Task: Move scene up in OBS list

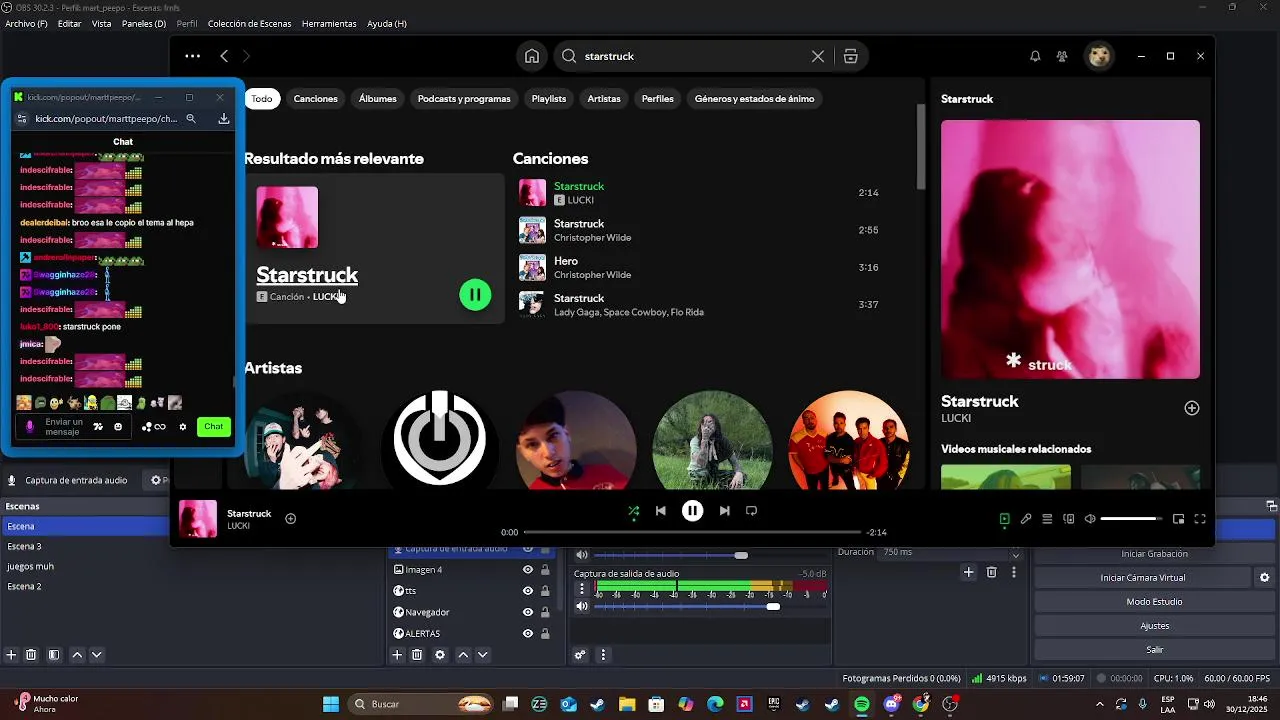Action: (77, 655)
